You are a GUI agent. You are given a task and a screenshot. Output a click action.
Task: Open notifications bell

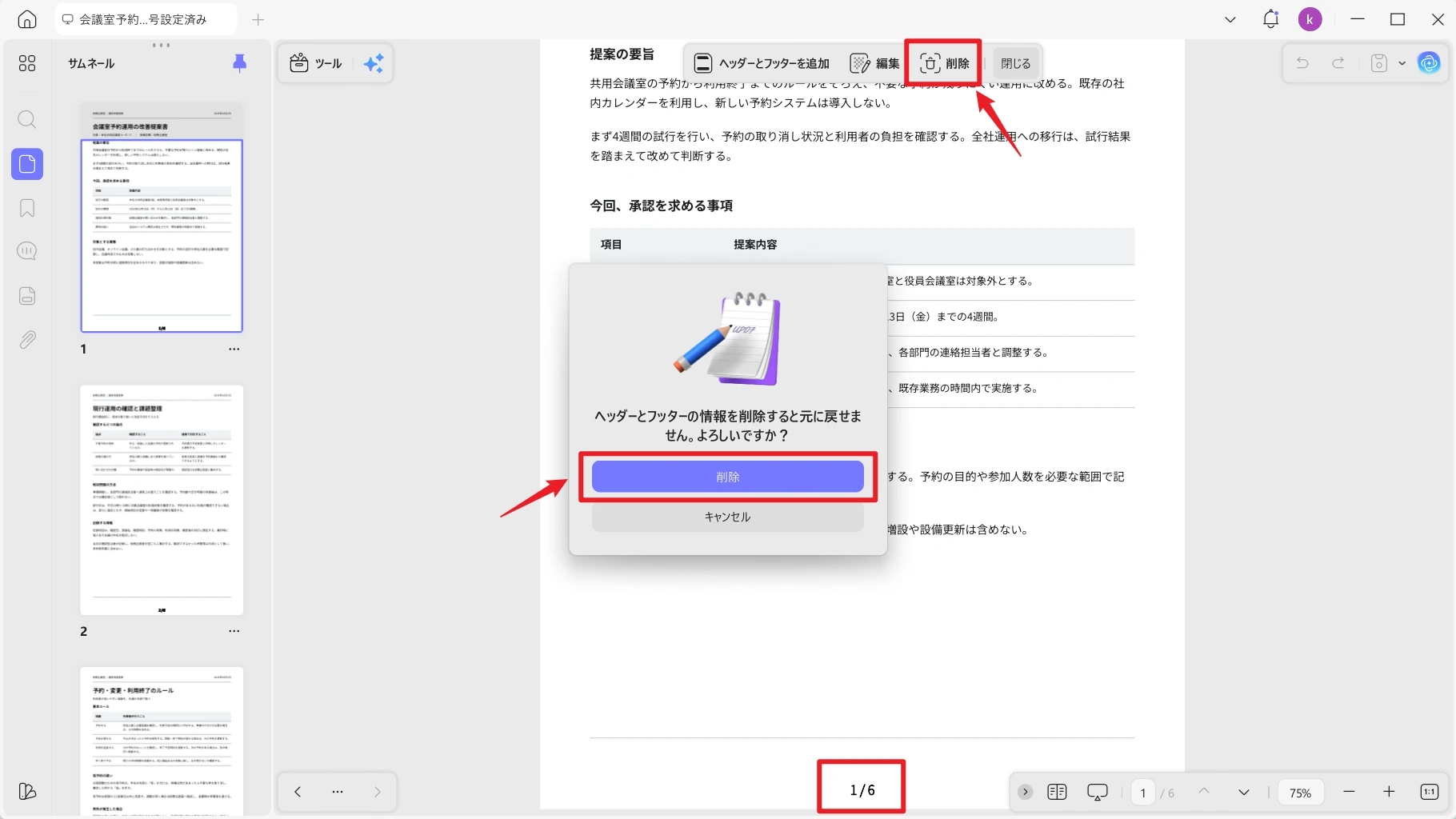point(1270,19)
